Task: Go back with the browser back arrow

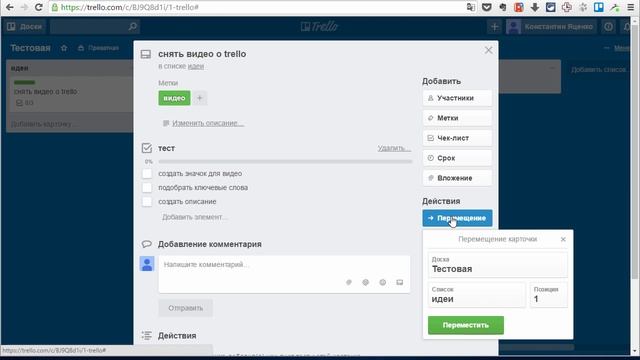Action: click(x=9, y=7)
